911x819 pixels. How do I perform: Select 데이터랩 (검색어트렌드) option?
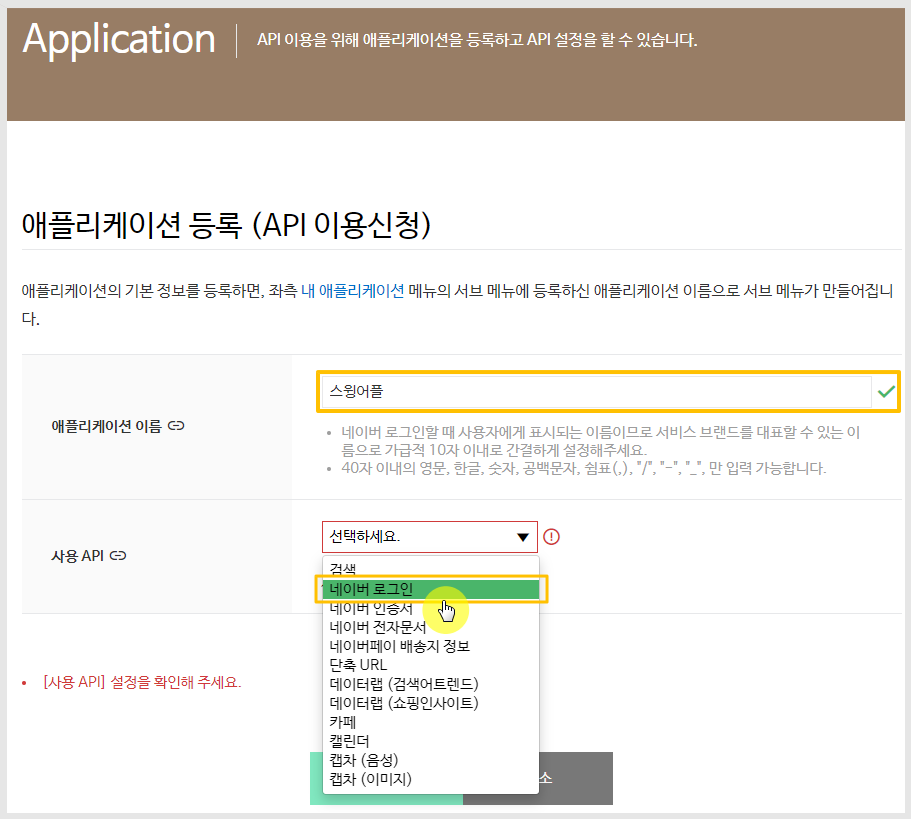(431, 684)
